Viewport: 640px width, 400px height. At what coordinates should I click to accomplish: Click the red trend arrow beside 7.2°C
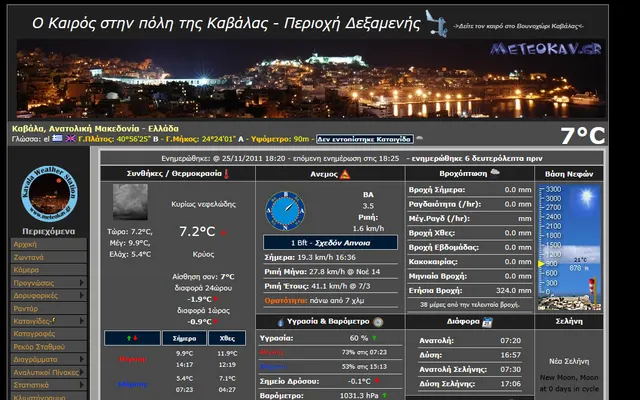coord(223,233)
